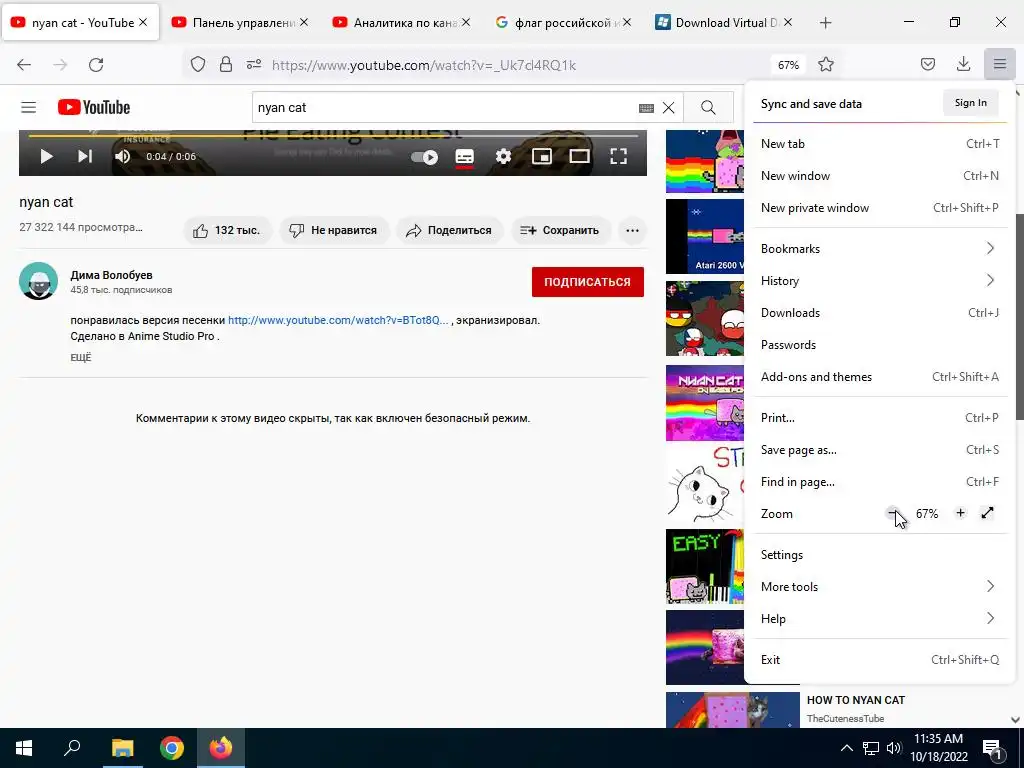Viewport: 1024px width, 768px height.
Task: Click Sign In in Firefox menu
Action: 970,103
